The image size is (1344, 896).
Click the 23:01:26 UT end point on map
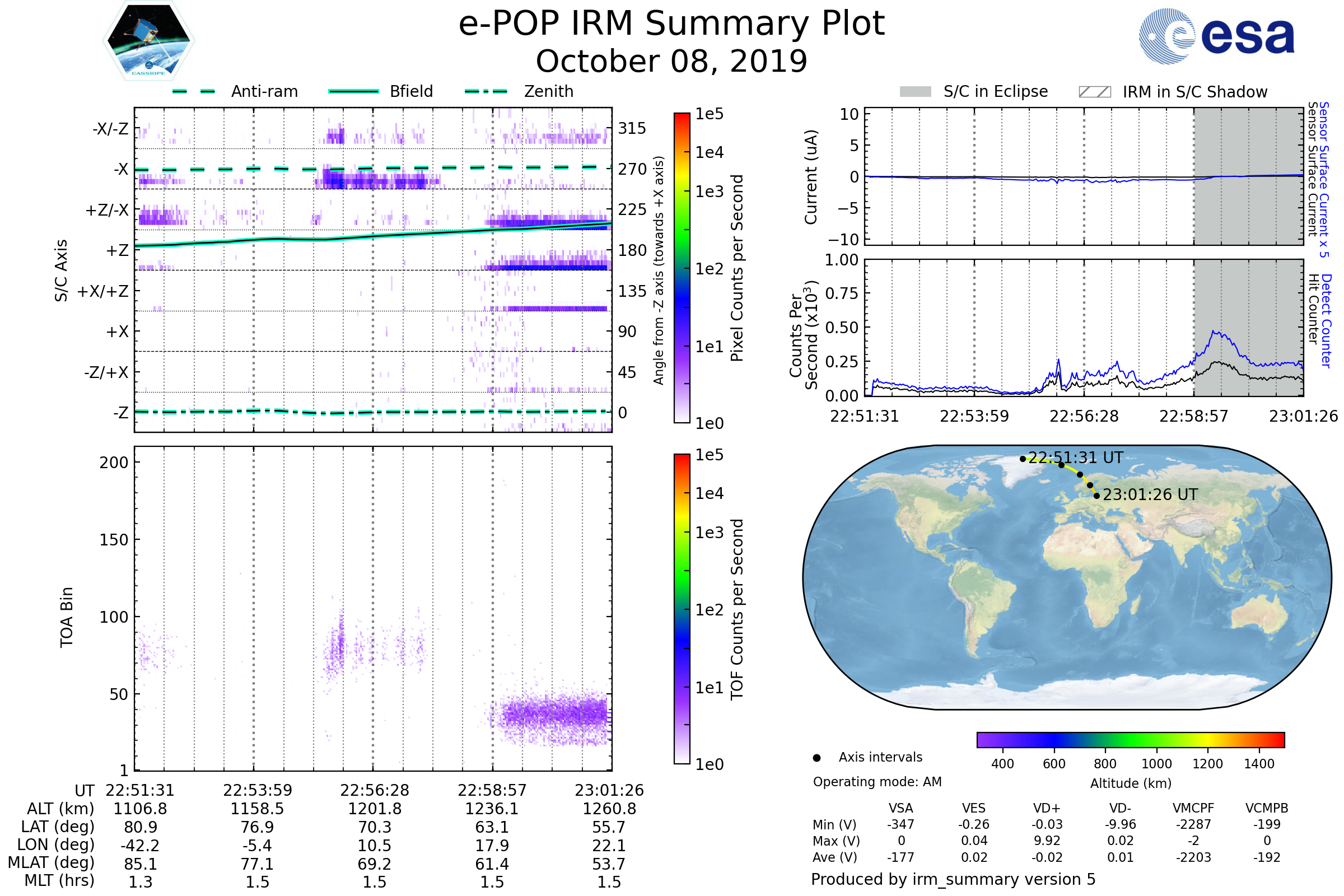coord(1096,496)
